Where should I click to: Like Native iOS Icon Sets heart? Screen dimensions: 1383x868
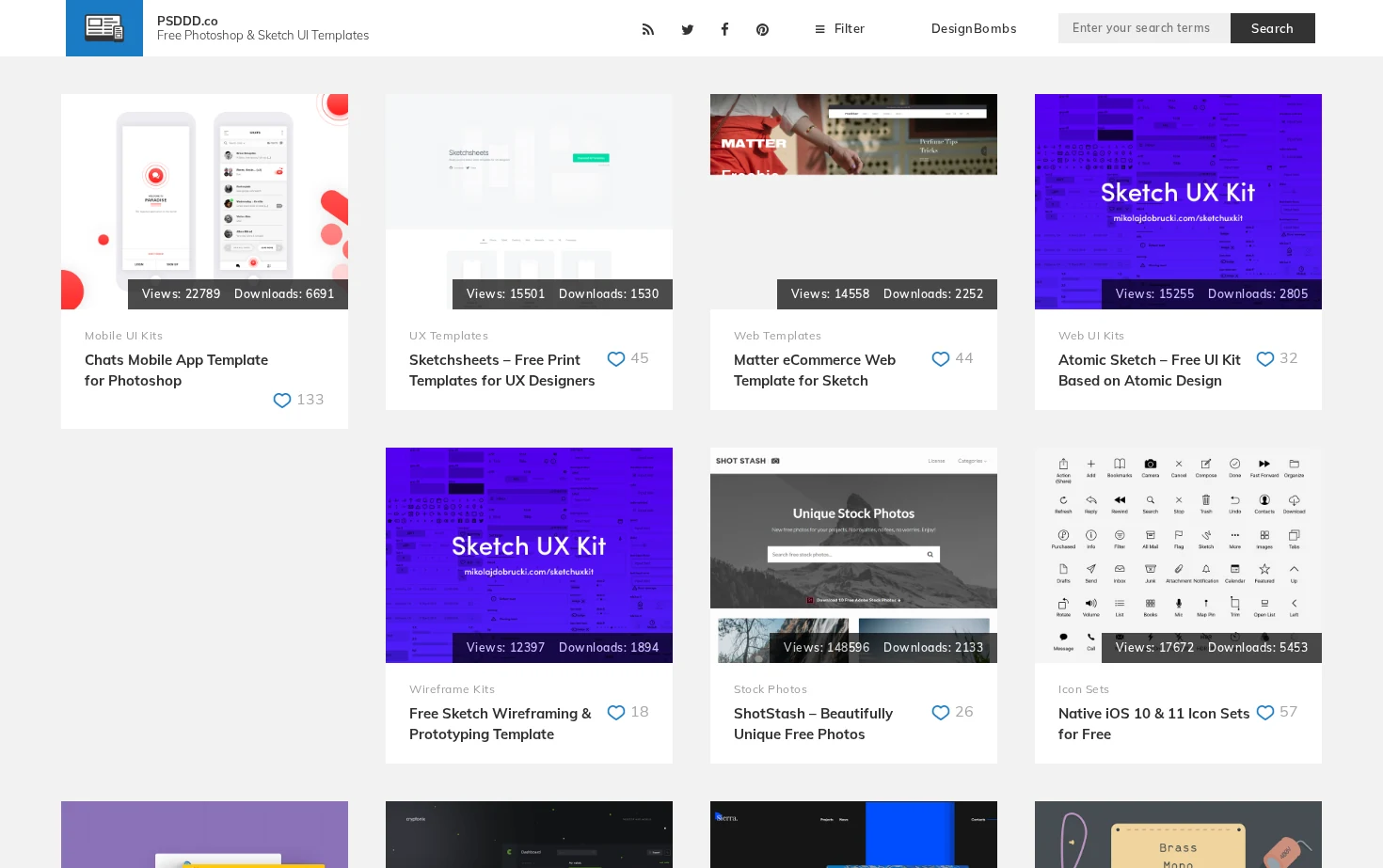coord(1265,712)
